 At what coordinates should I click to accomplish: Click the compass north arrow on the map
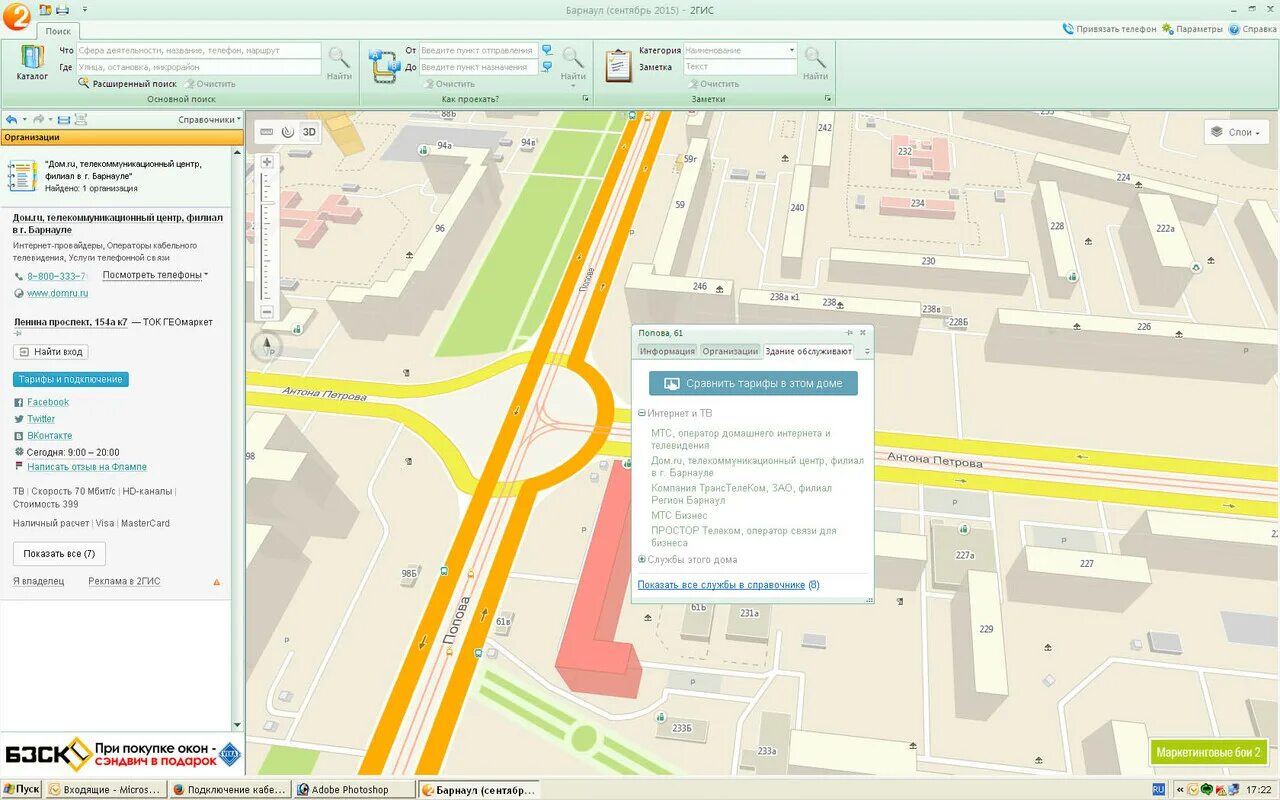pyautogui.click(x=267, y=346)
